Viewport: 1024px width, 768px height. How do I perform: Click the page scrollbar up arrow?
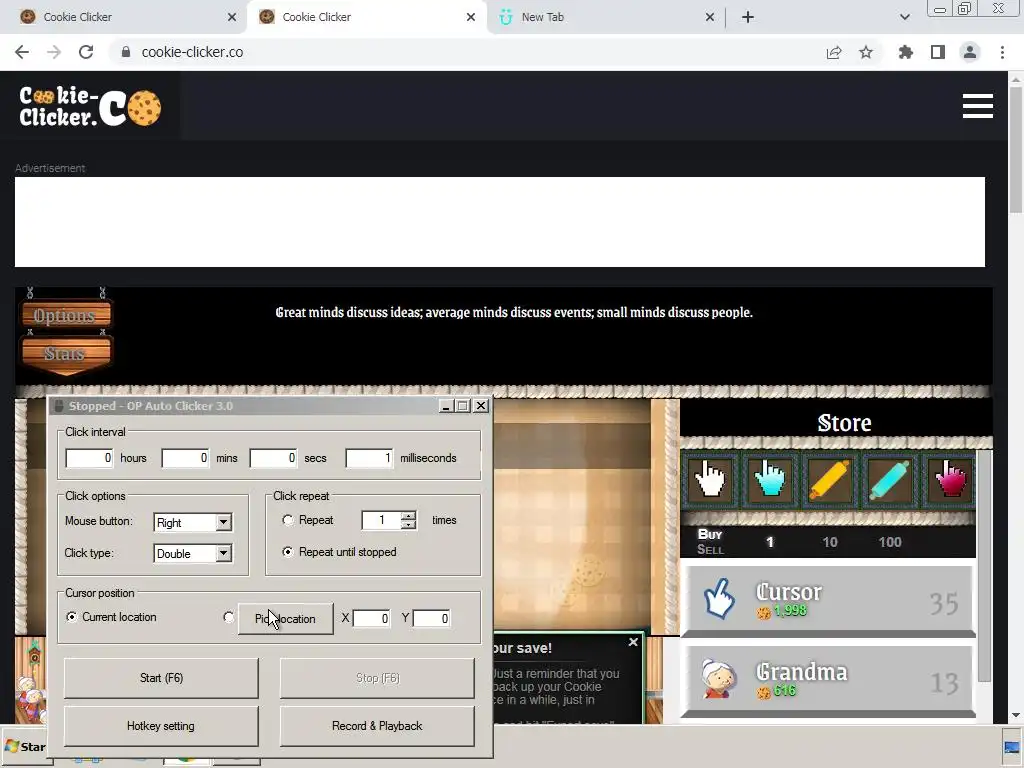[x=1016, y=79]
